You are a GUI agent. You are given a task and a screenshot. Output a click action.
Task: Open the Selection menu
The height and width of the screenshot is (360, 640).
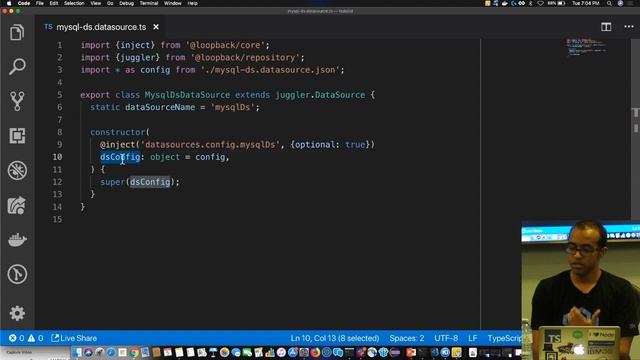[x=74, y=3]
